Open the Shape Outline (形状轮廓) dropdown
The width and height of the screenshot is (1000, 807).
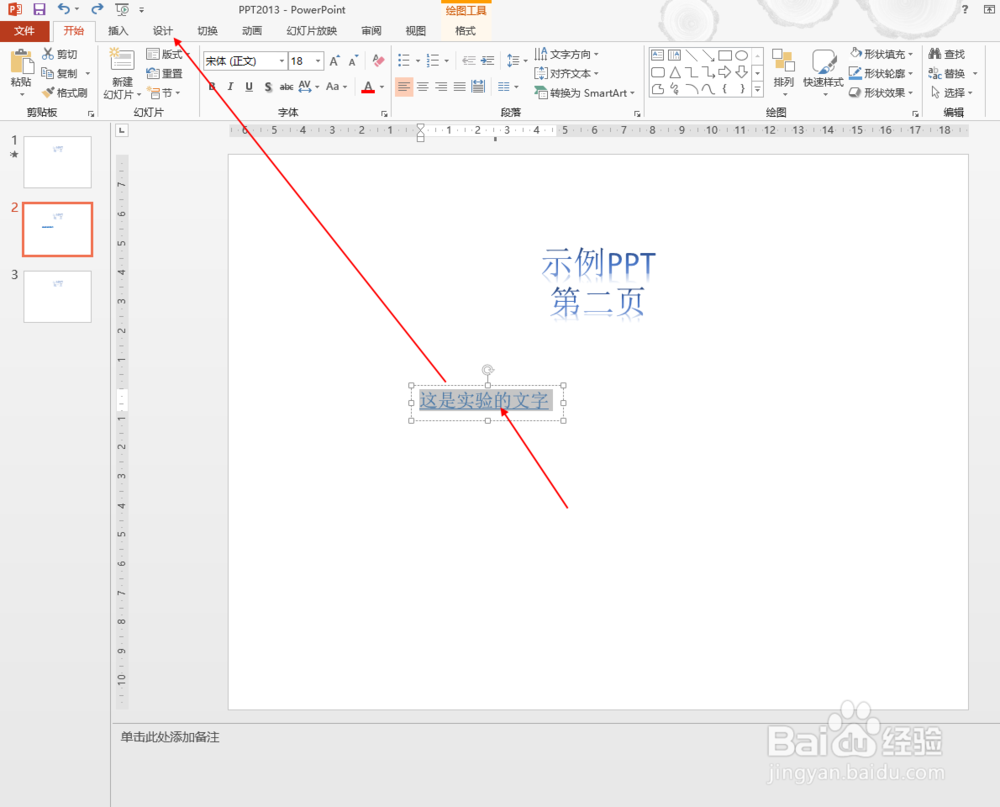(881, 73)
